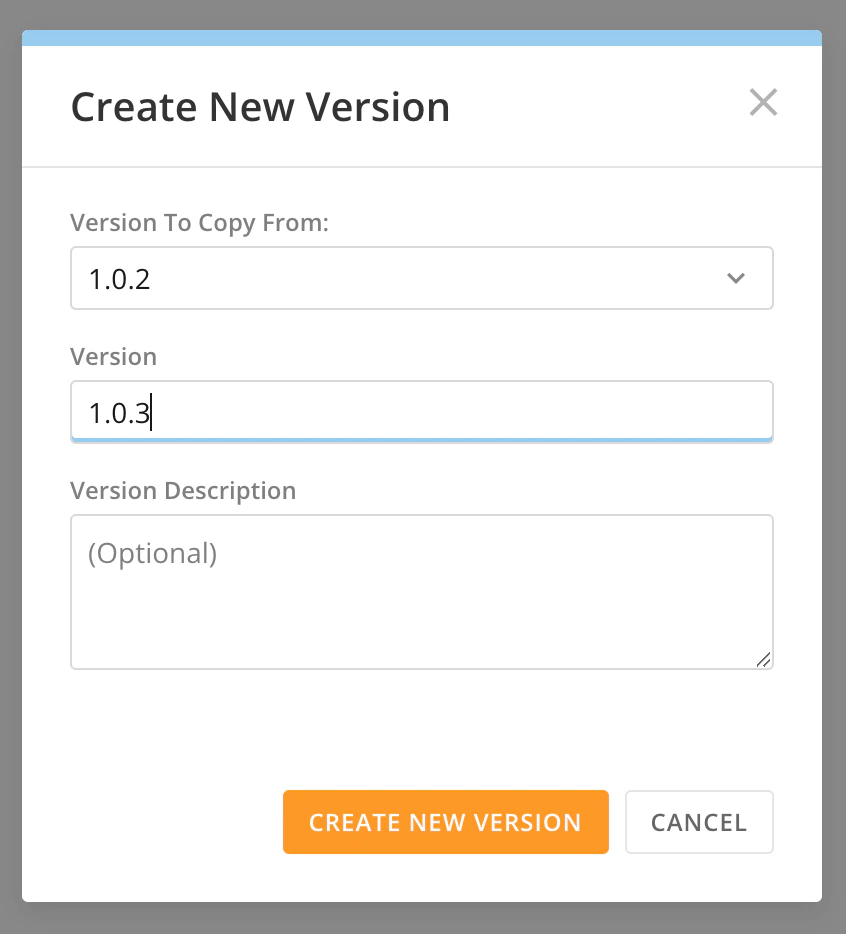
Task: Grab the textarea resize handle icon
Action: point(763,659)
